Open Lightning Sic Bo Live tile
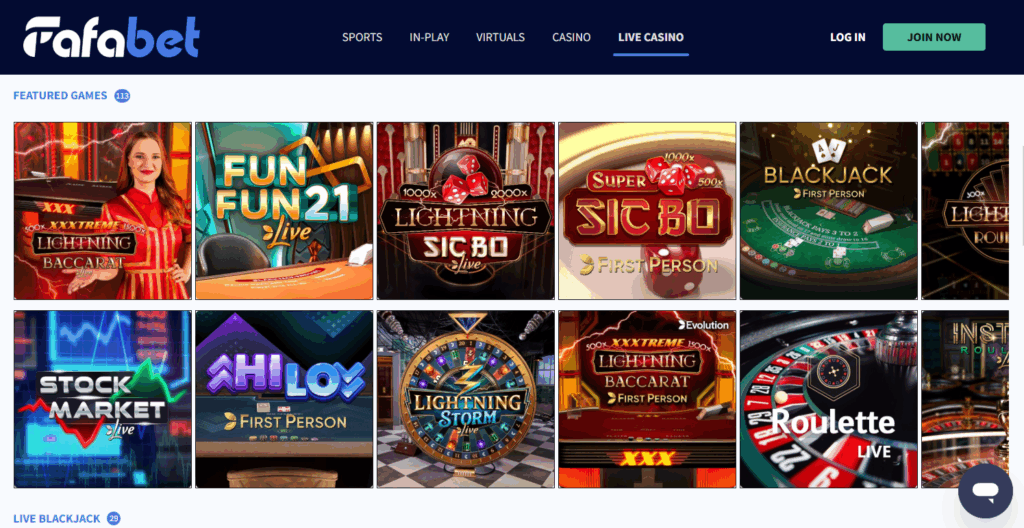 [x=466, y=210]
